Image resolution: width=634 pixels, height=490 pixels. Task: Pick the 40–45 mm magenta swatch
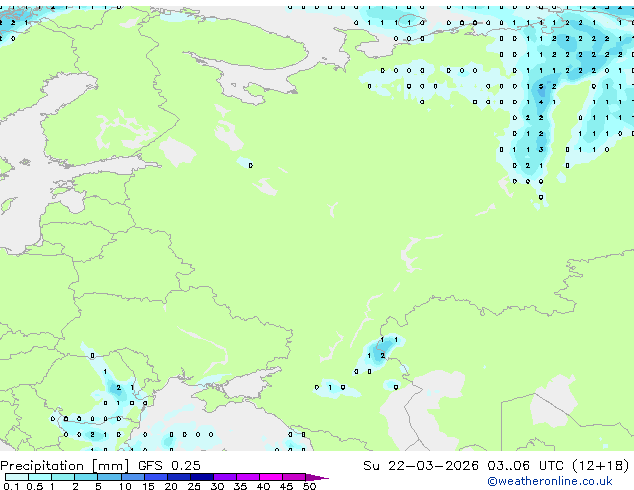click(x=271, y=477)
